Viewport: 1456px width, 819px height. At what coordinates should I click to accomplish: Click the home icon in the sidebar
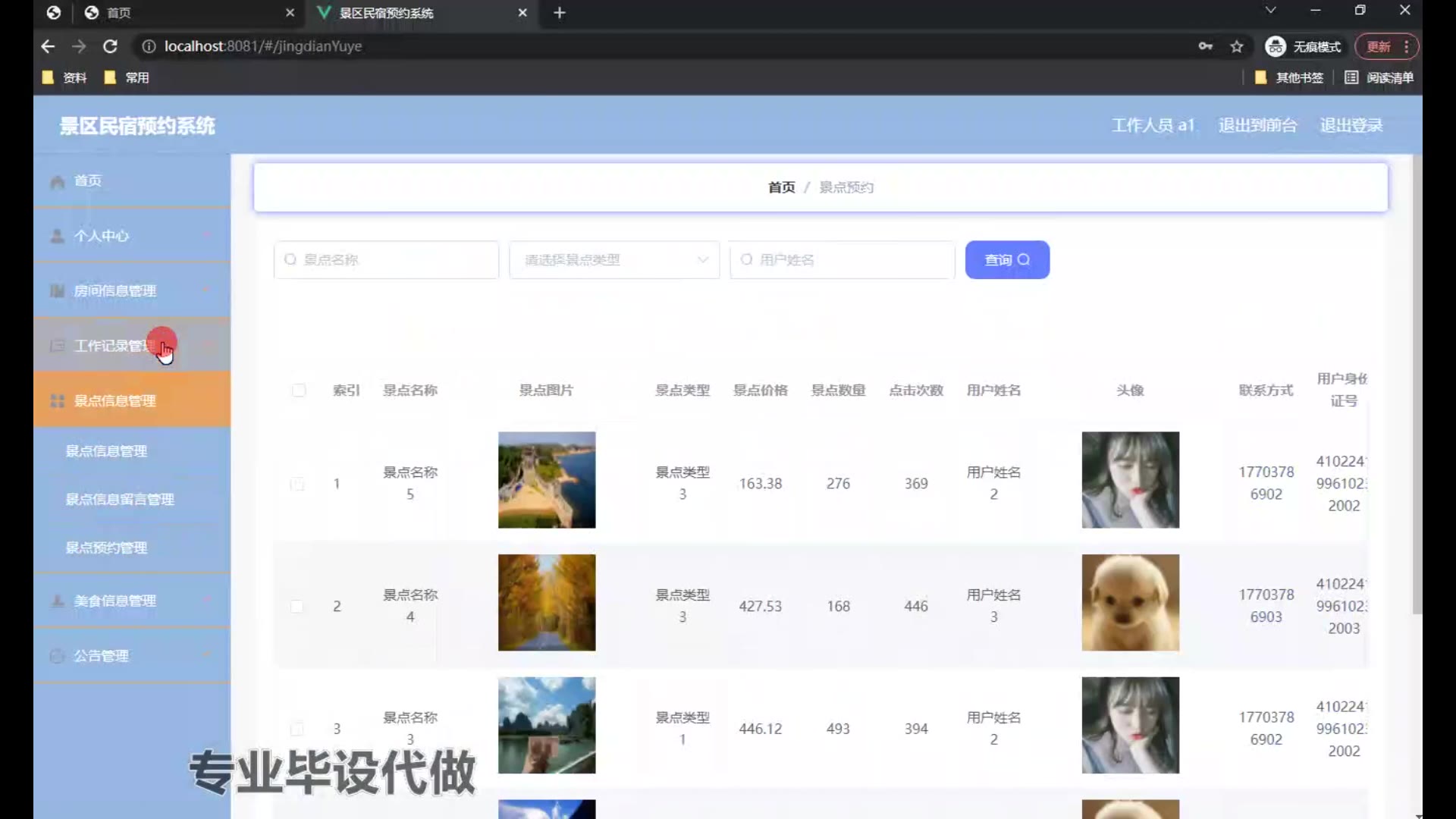point(57,181)
